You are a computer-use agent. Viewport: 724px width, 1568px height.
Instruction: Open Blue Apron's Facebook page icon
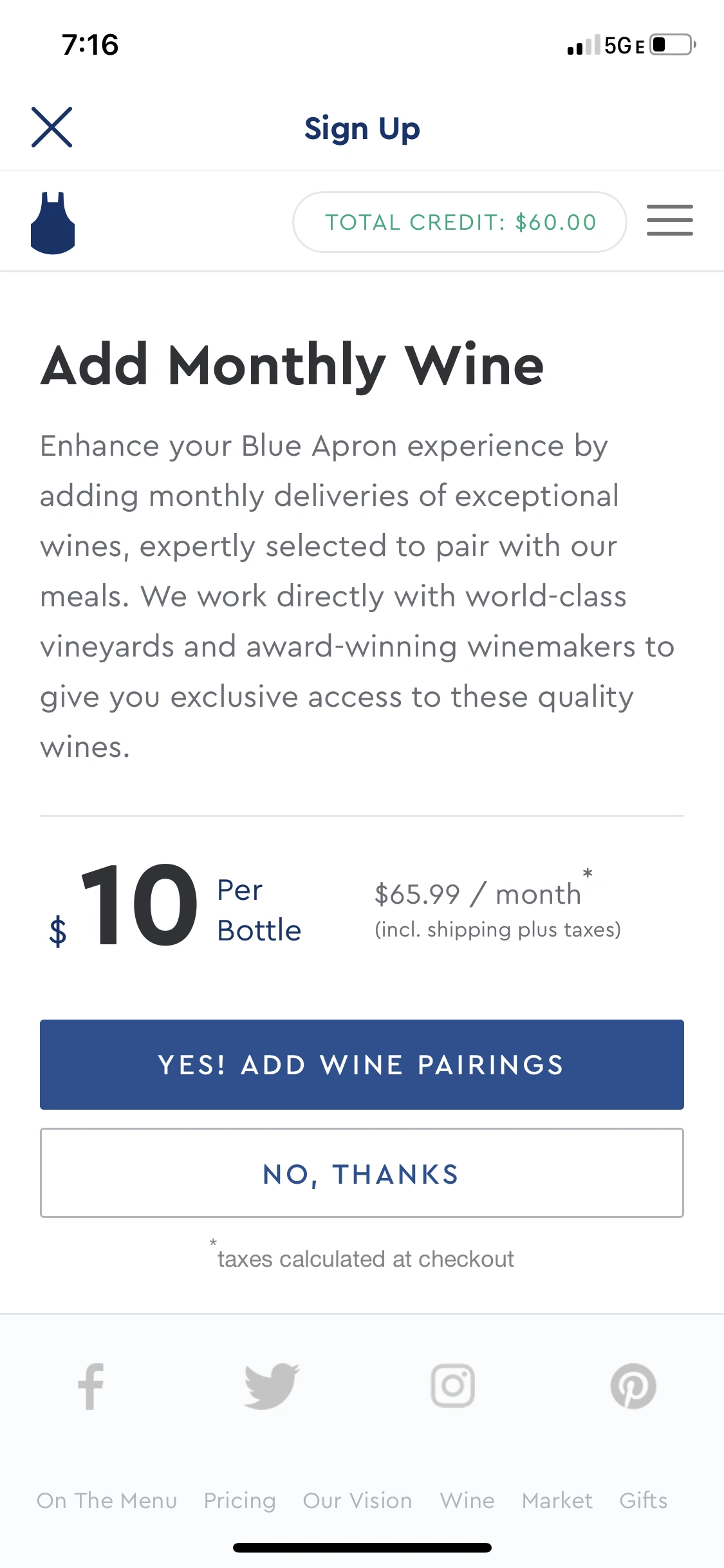pos(91,1386)
